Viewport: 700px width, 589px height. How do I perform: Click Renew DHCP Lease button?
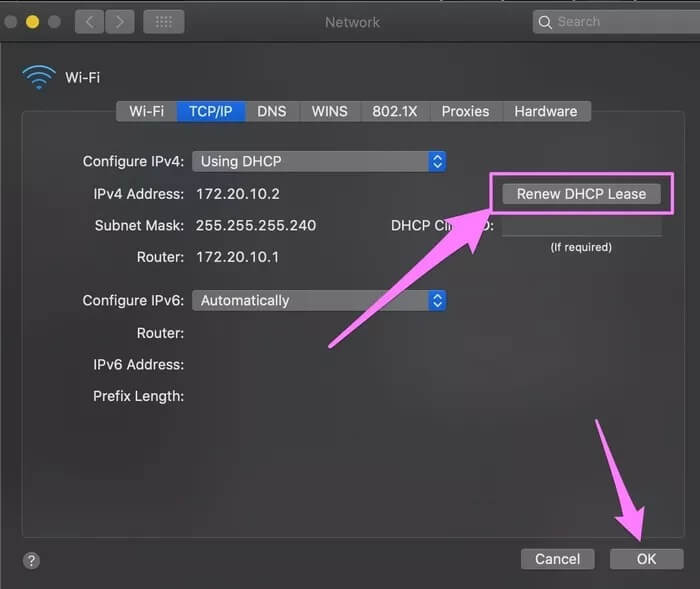[x=581, y=194]
